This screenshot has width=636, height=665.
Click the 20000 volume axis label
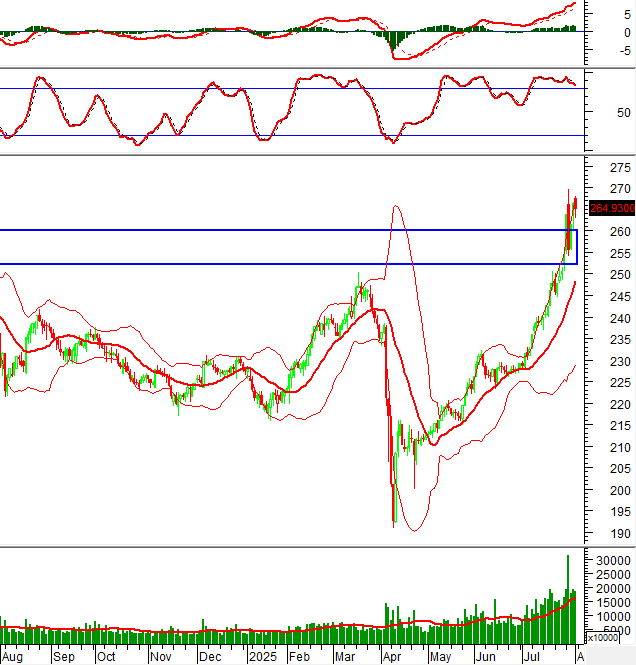click(x=613, y=589)
